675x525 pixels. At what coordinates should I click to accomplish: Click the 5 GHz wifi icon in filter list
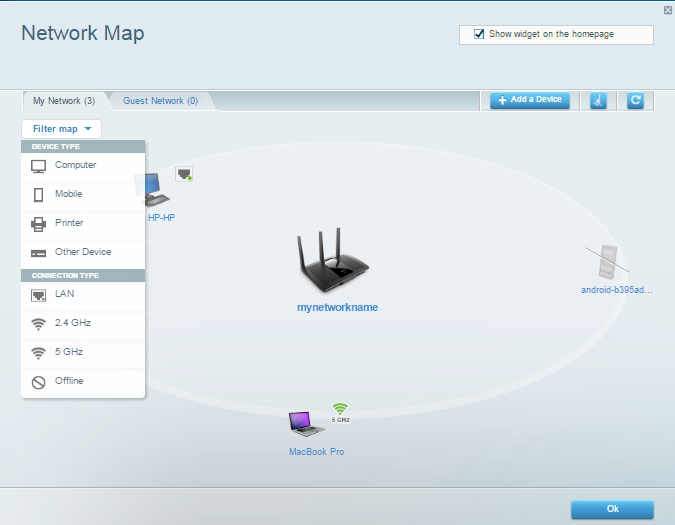click(38, 353)
